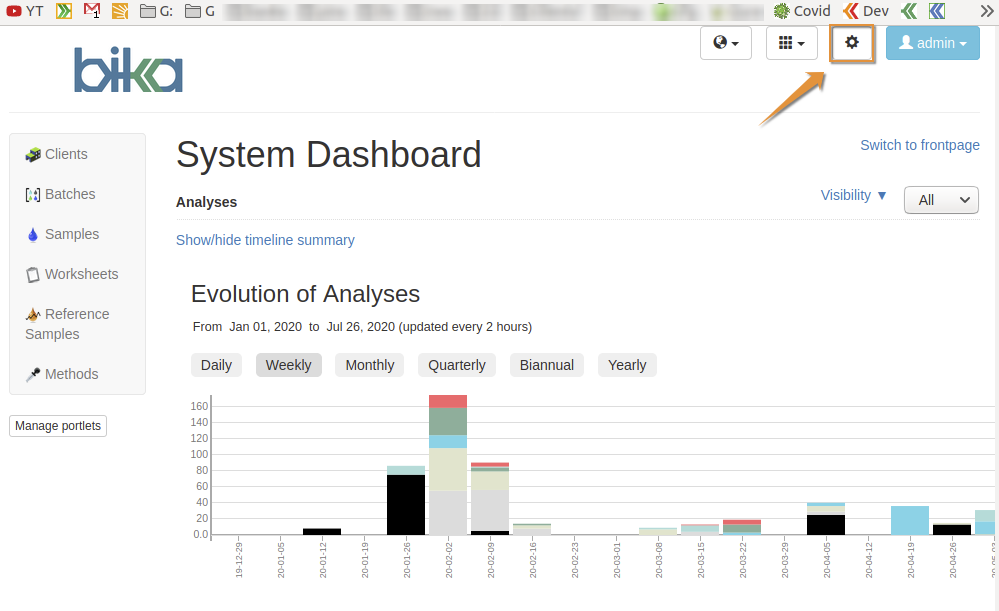Open the Covid bookmark

click(802, 11)
